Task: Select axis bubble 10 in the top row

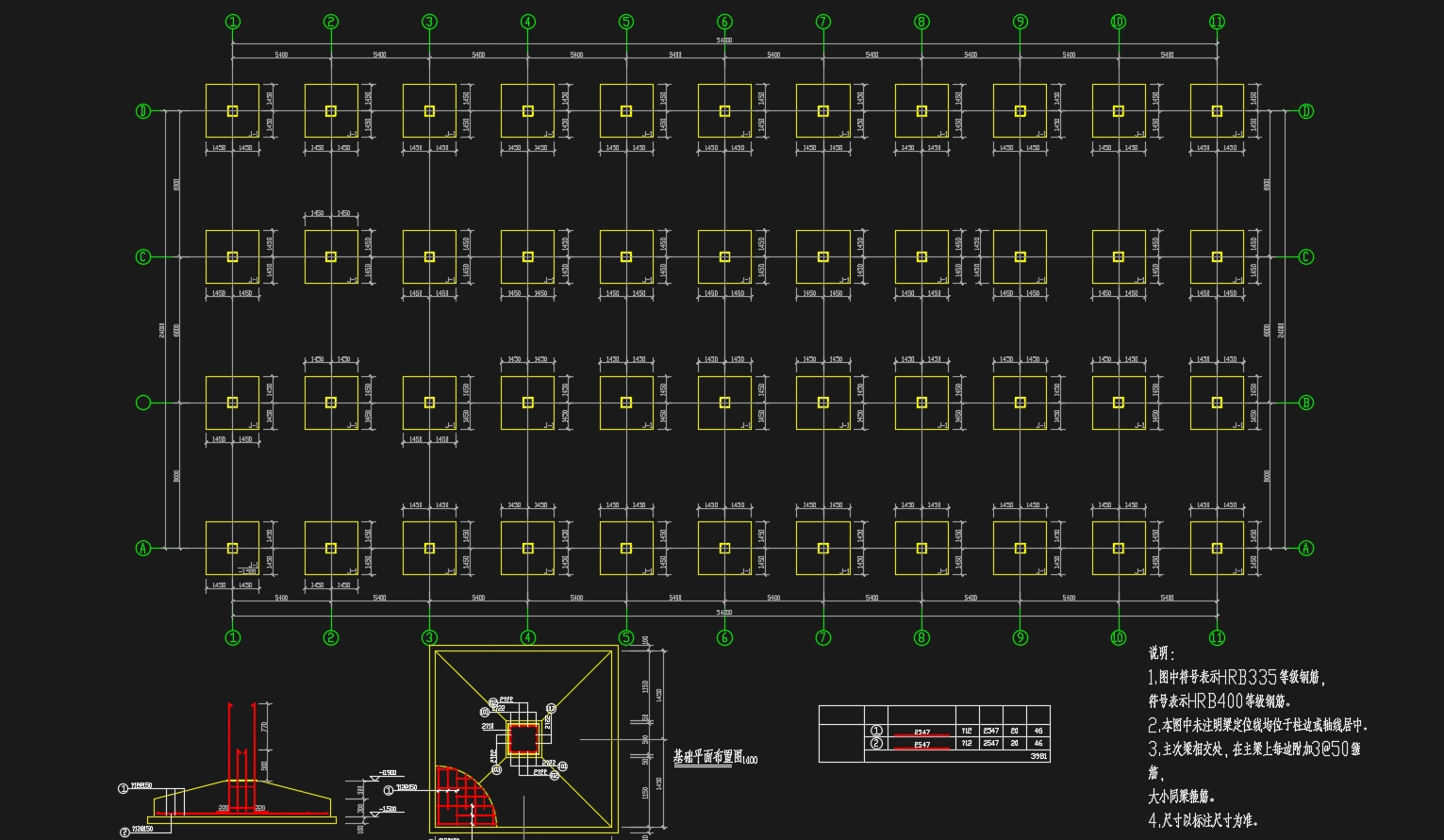Action: [1119, 22]
